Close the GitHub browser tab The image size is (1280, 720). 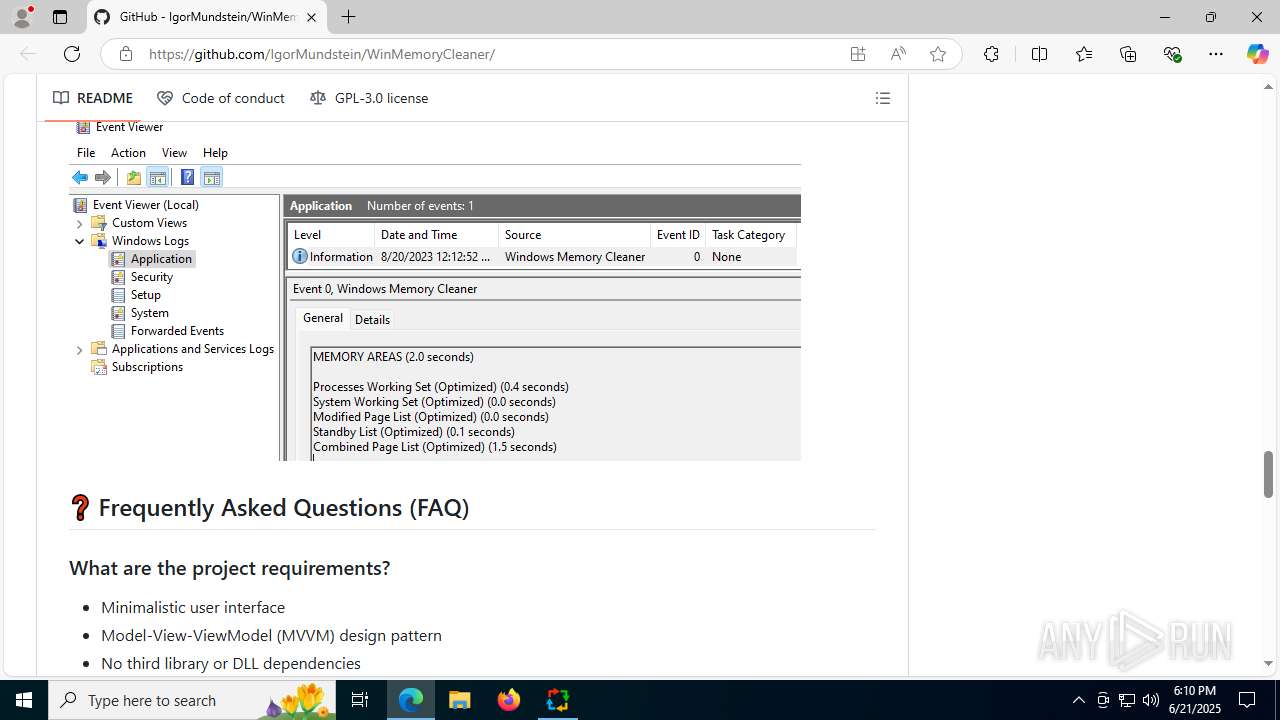coord(311,17)
